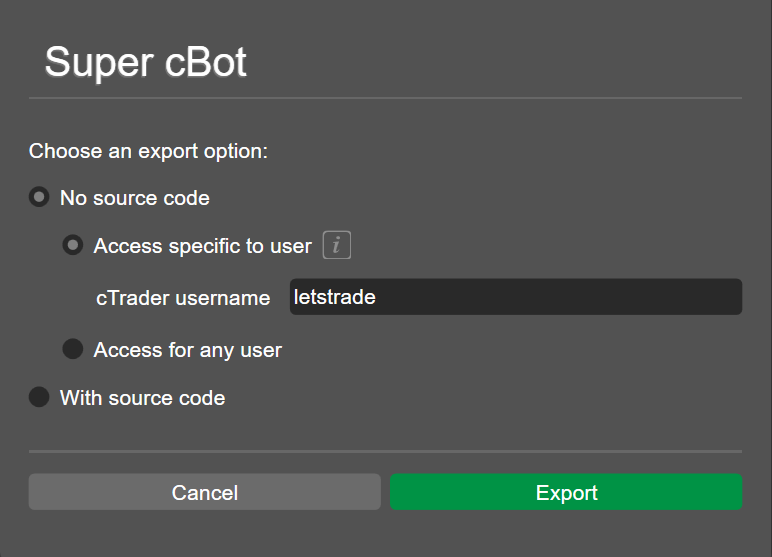The height and width of the screenshot is (557, 772).
Task: Click the "No source code" label text
Action: pos(135,198)
